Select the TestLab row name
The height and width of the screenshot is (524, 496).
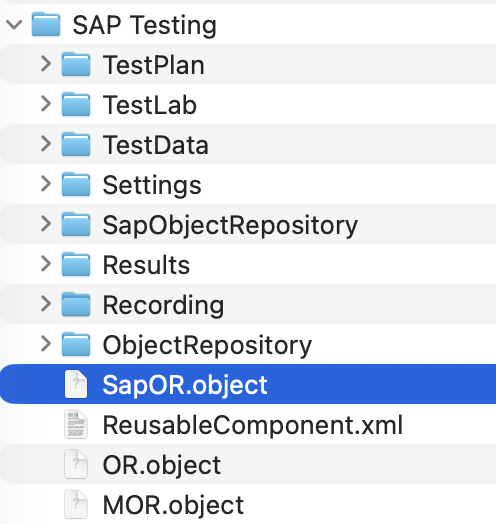[150, 105]
